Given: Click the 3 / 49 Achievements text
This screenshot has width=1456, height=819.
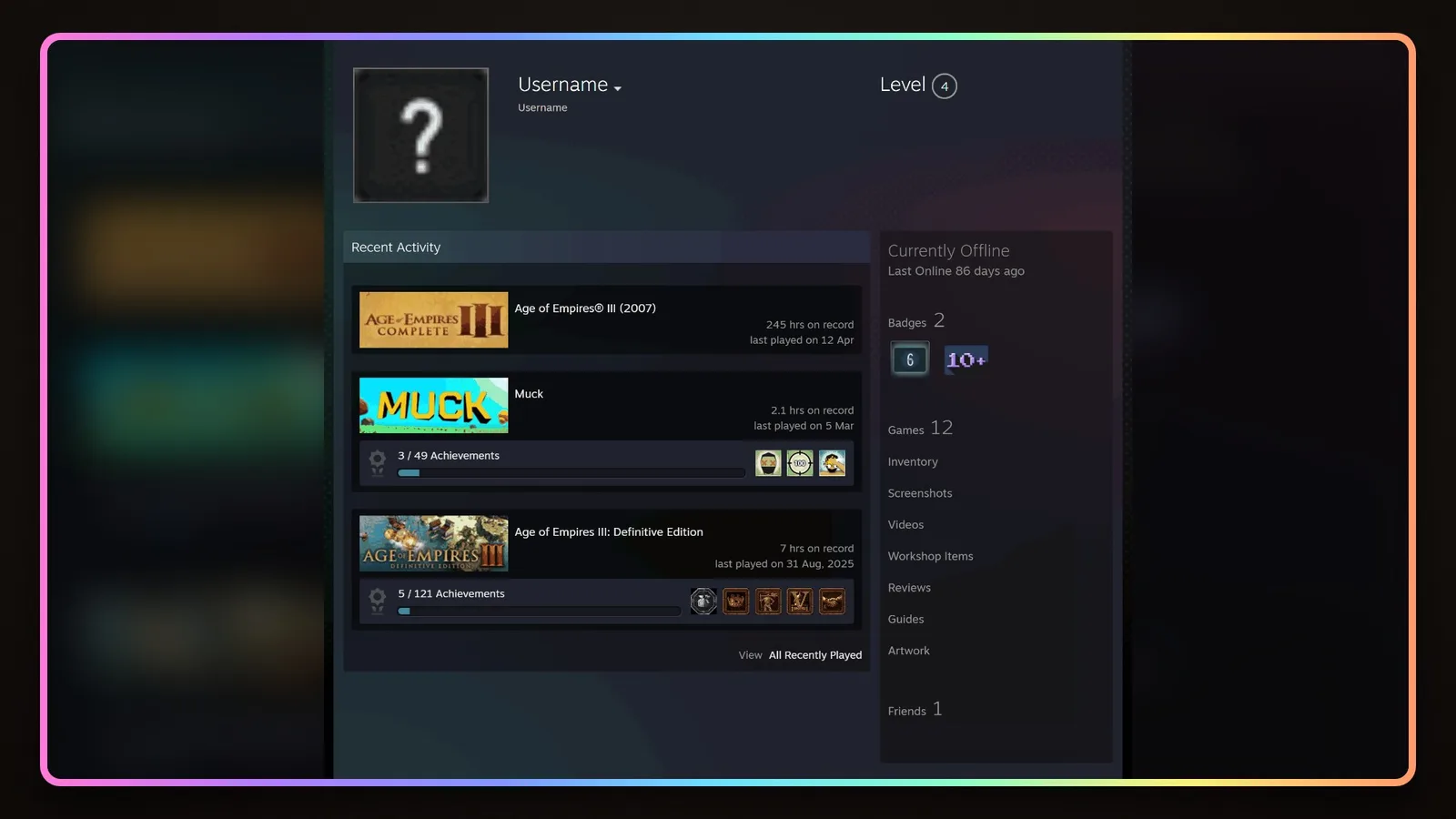Looking at the screenshot, I should pos(449,456).
